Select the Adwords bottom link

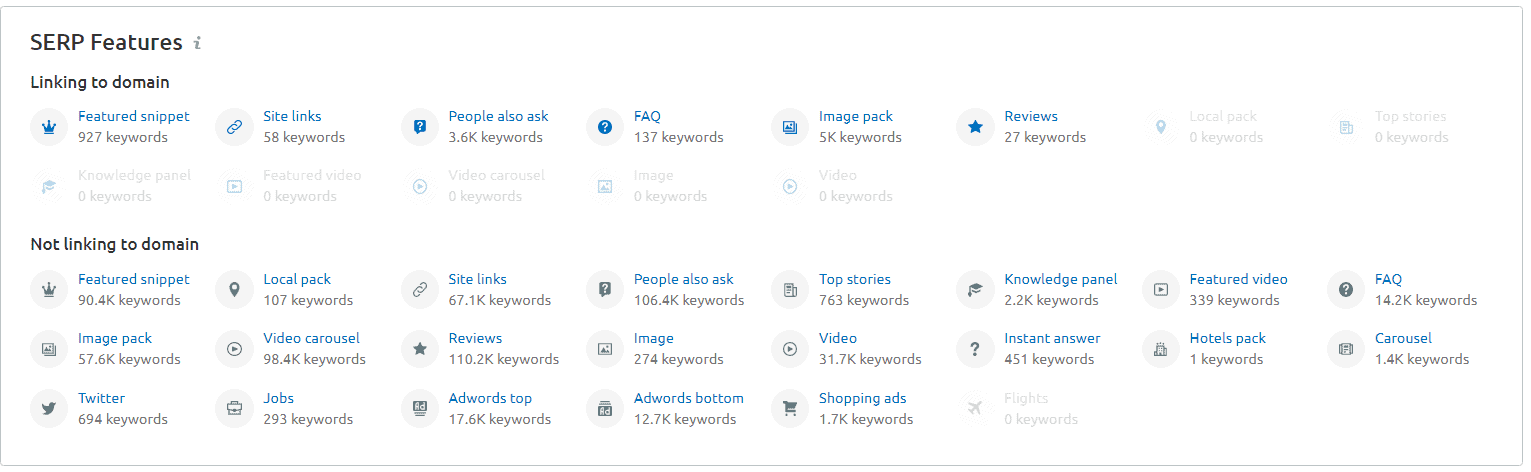click(x=689, y=398)
